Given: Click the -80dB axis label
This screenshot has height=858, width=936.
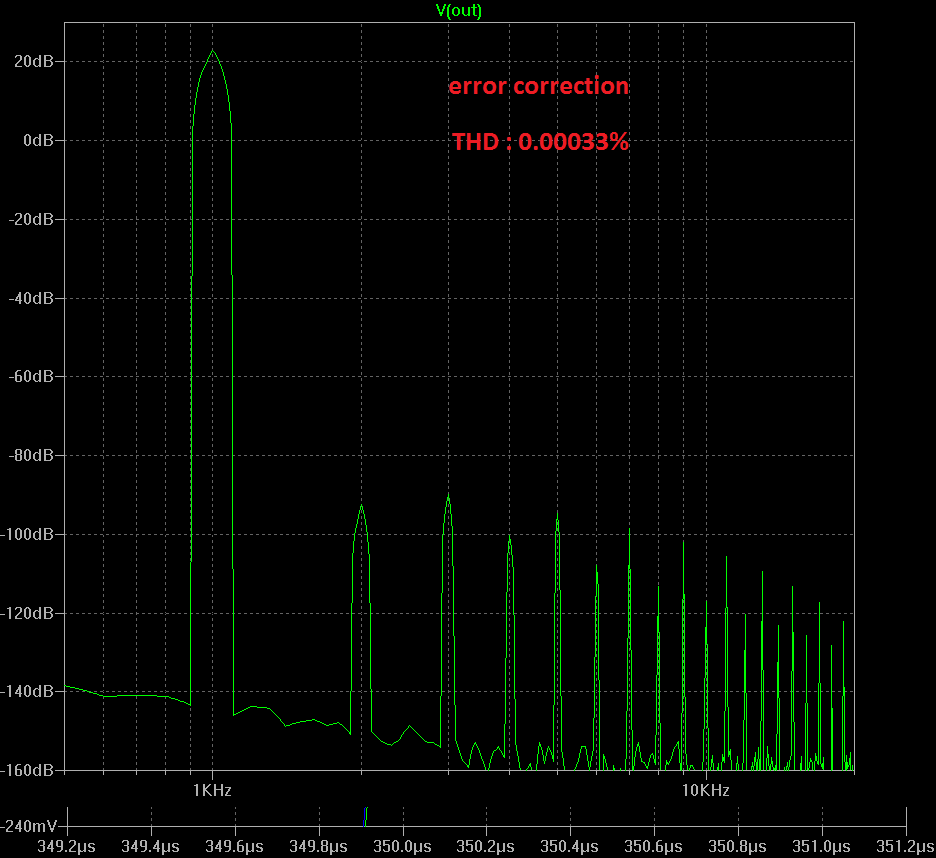Looking at the screenshot, I should coord(31,456).
